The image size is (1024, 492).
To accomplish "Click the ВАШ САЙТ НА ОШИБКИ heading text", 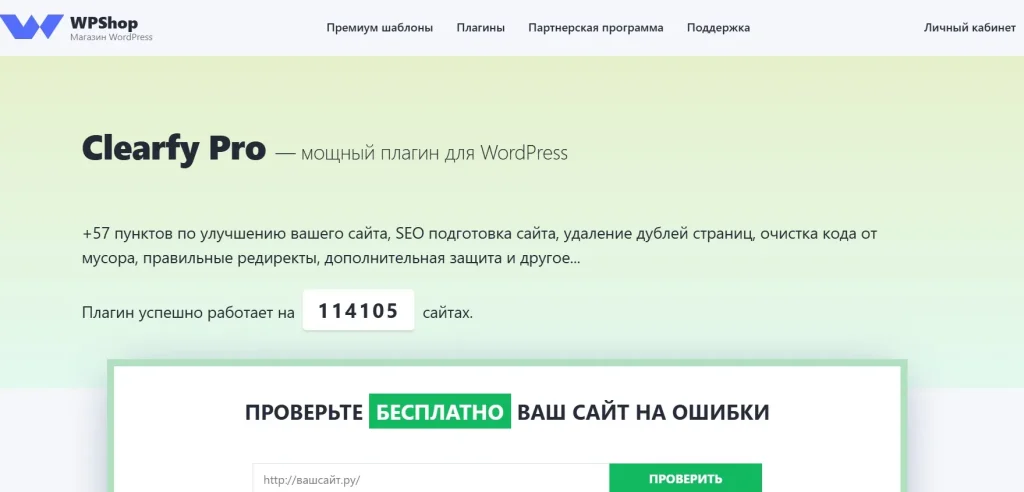I will pyautogui.click(x=643, y=412).
